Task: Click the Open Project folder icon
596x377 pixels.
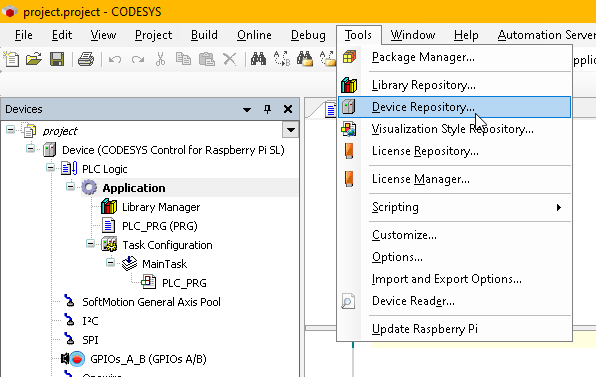Action: pyautogui.click(x=34, y=59)
